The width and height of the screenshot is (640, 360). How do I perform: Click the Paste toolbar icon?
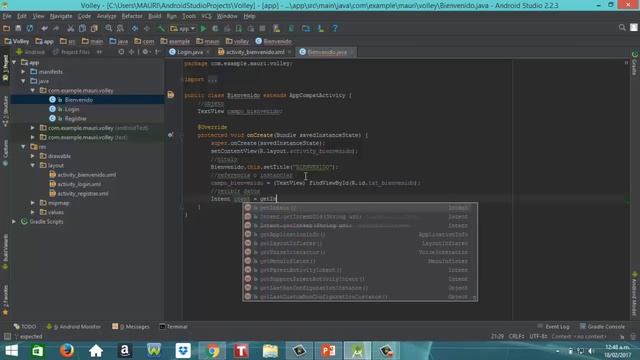[x=94, y=29]
